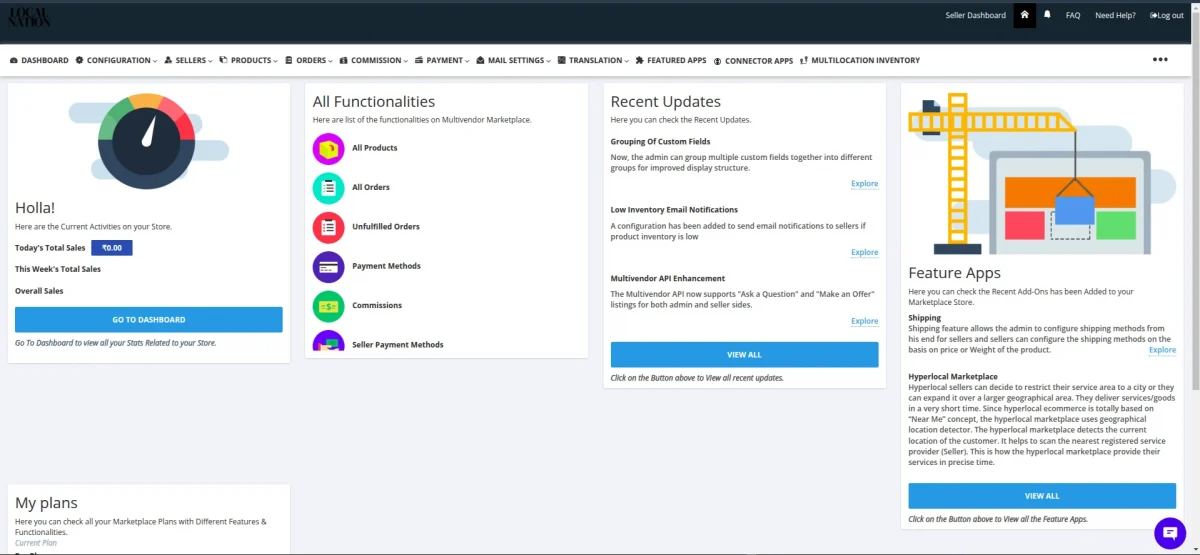Explore Multivendor API Enhancement update
Screen dimensions: 1200x555
click(x=865, y=321)
